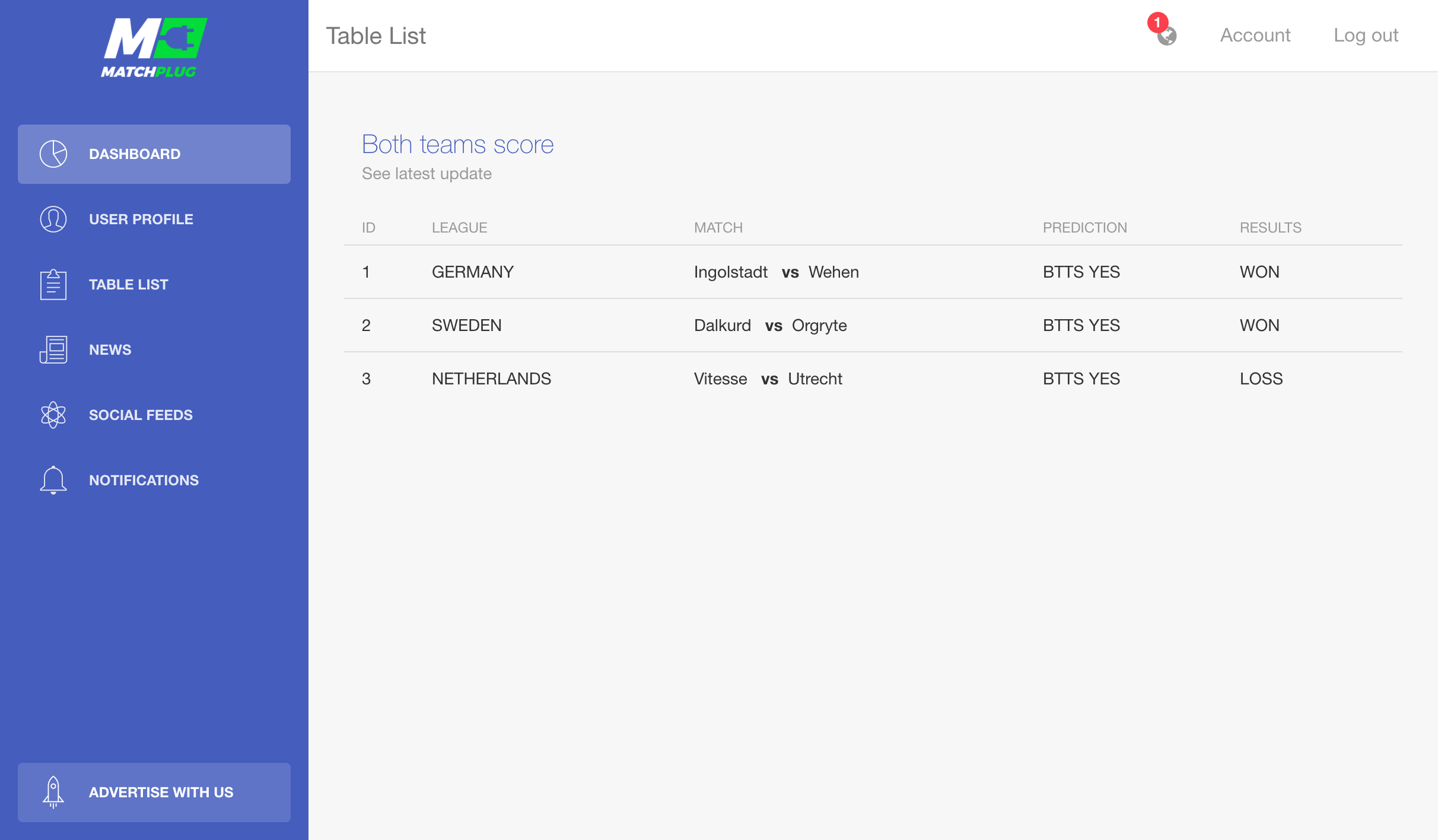Viewport: 1438px width, 840px height.
Task: Open the globe notifications icon in header
Action: tap(1167, 37)
